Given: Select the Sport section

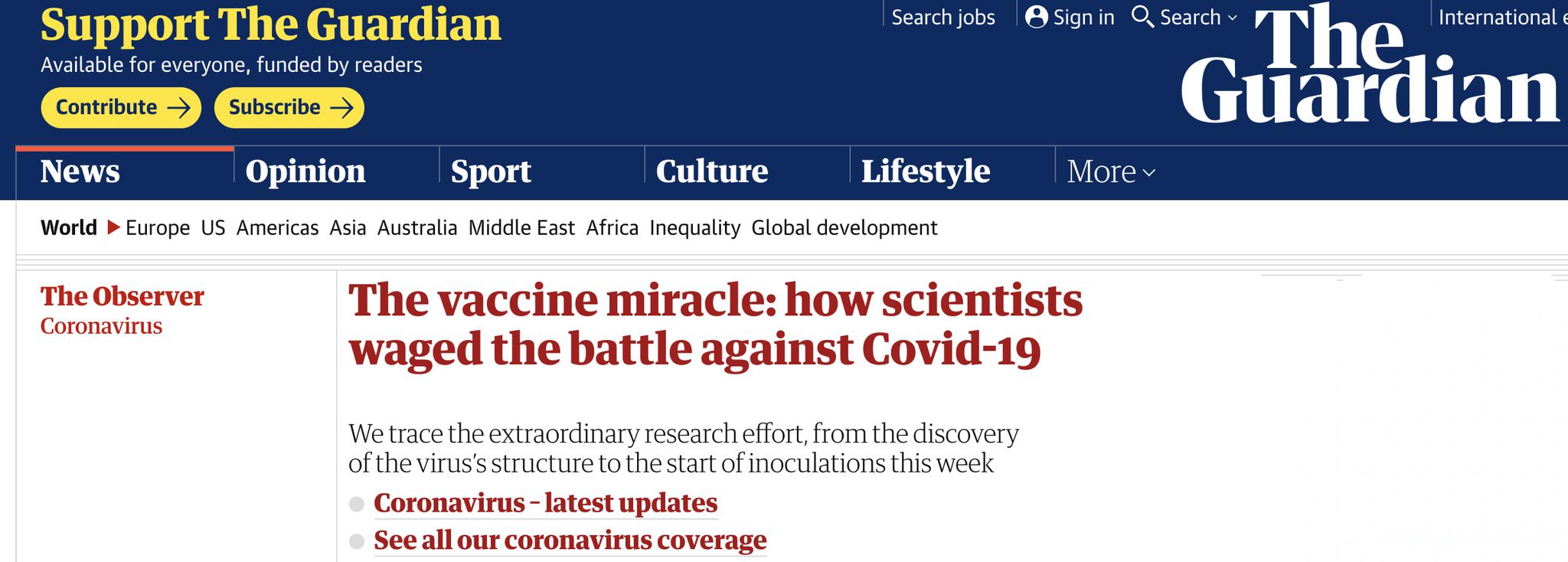Looking at the screenshot, I should click(491, 172).
